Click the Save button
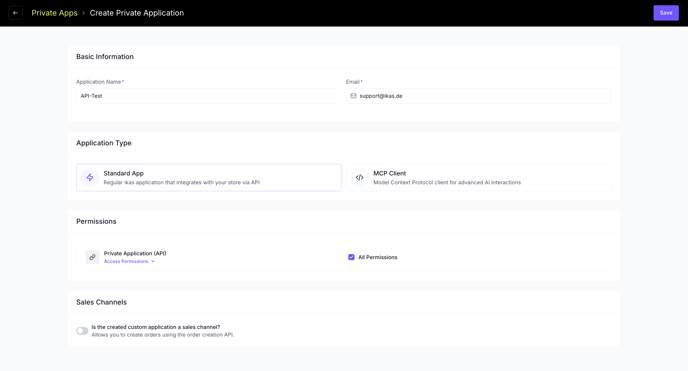 pyautogui.click(x=666, y=13)
